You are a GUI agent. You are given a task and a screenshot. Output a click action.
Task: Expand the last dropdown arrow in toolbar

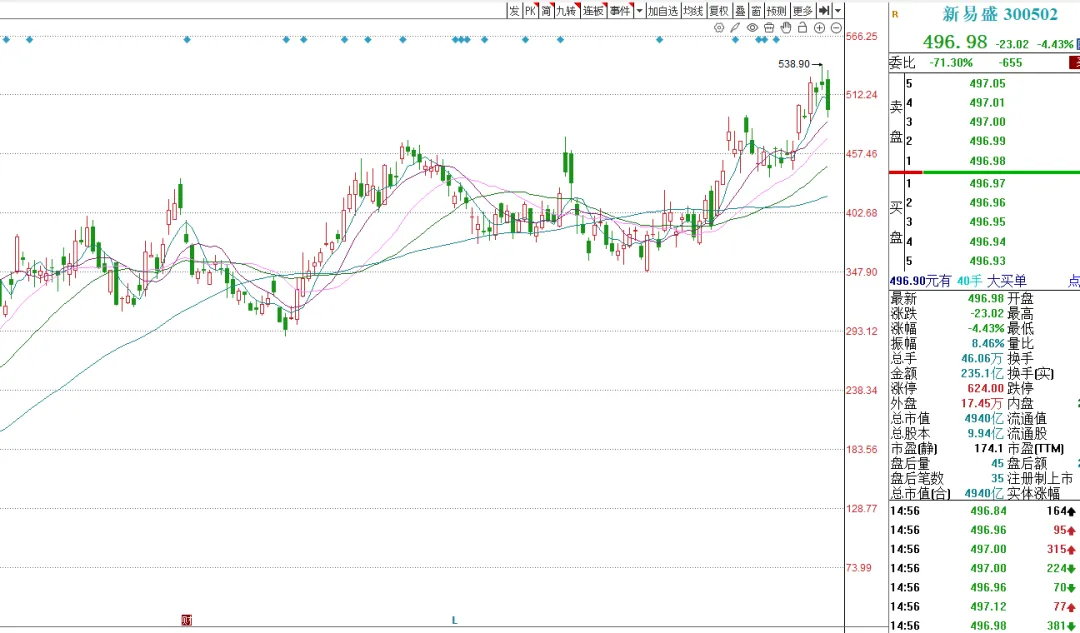838,10
